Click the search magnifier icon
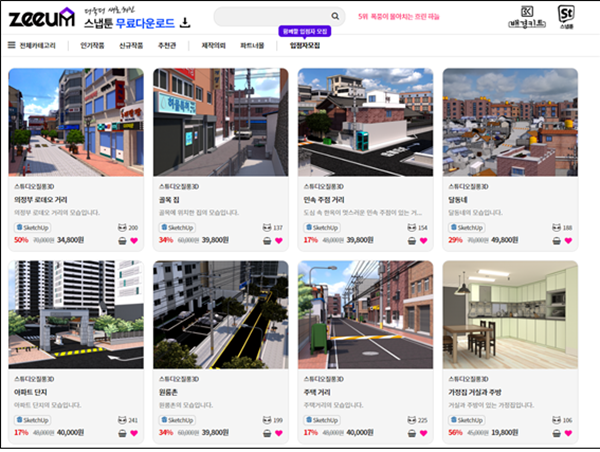Screen dimensions: 600x452 click(330, 17)
